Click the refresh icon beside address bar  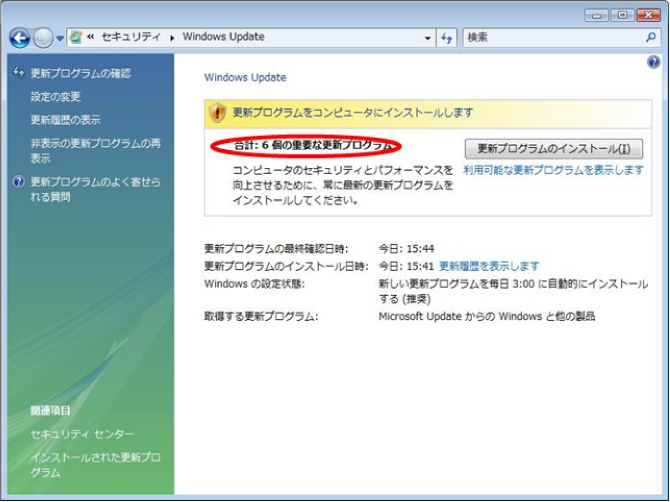point(447,37)
